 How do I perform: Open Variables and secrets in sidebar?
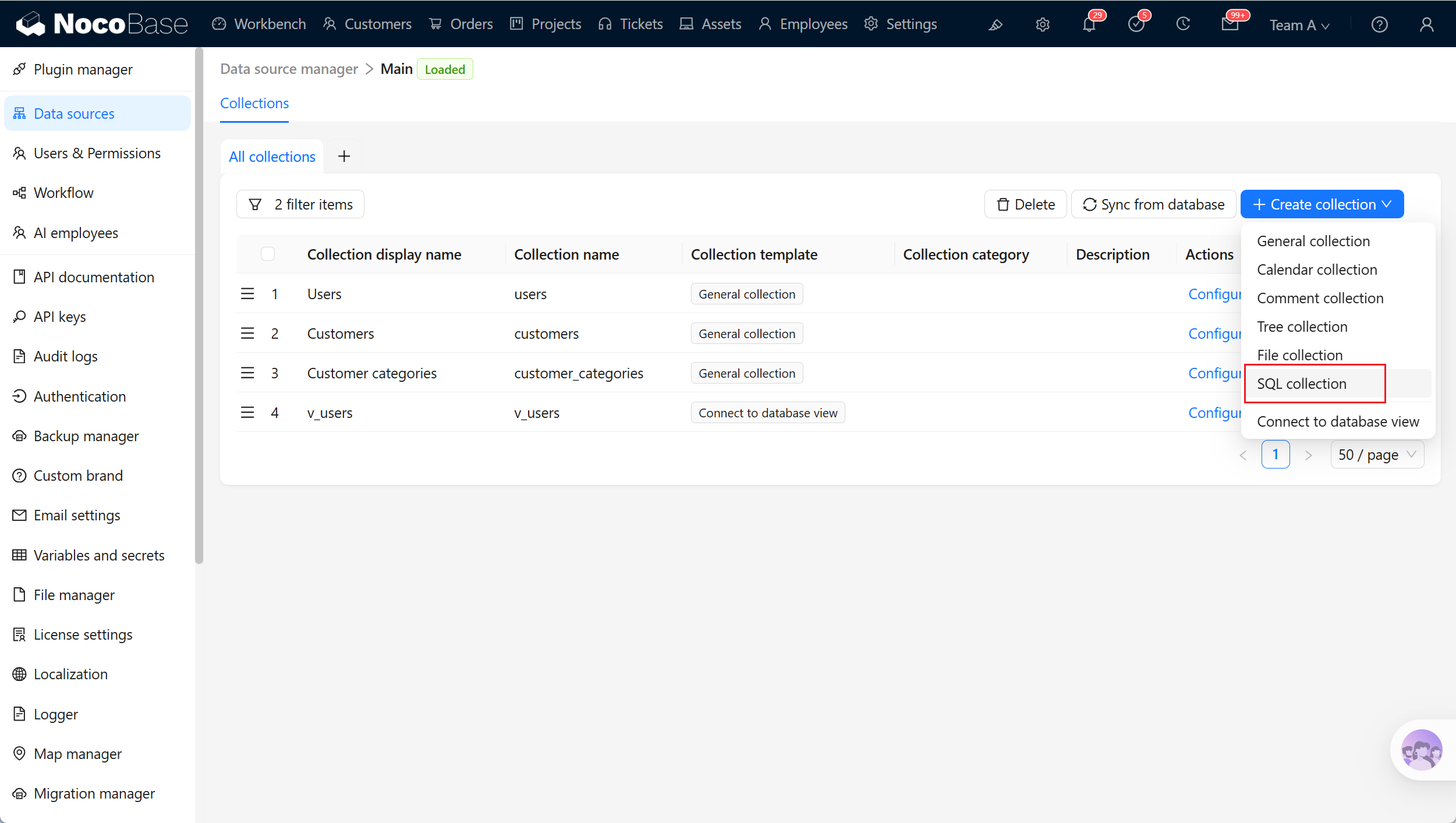coord(97,555)
